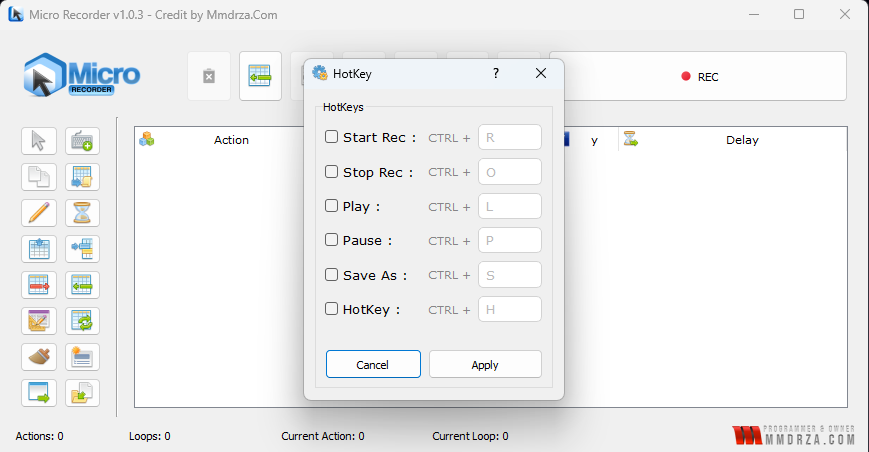Screen dimensions: 869x452
Task: Cancel the HotKey dialog
Action: 373,365
